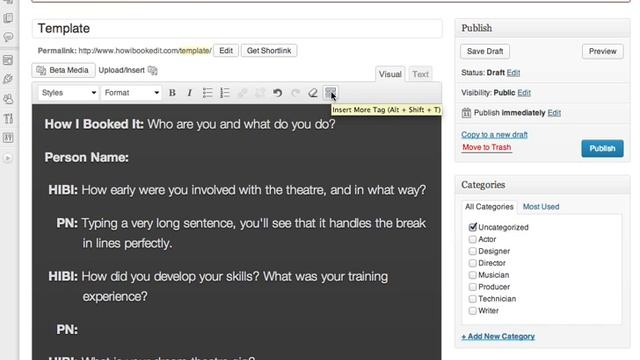This screenshot has width=640, height=360.
Task: Click the 'How I Booked It:' heading text
Action: [x=94, y=124]
